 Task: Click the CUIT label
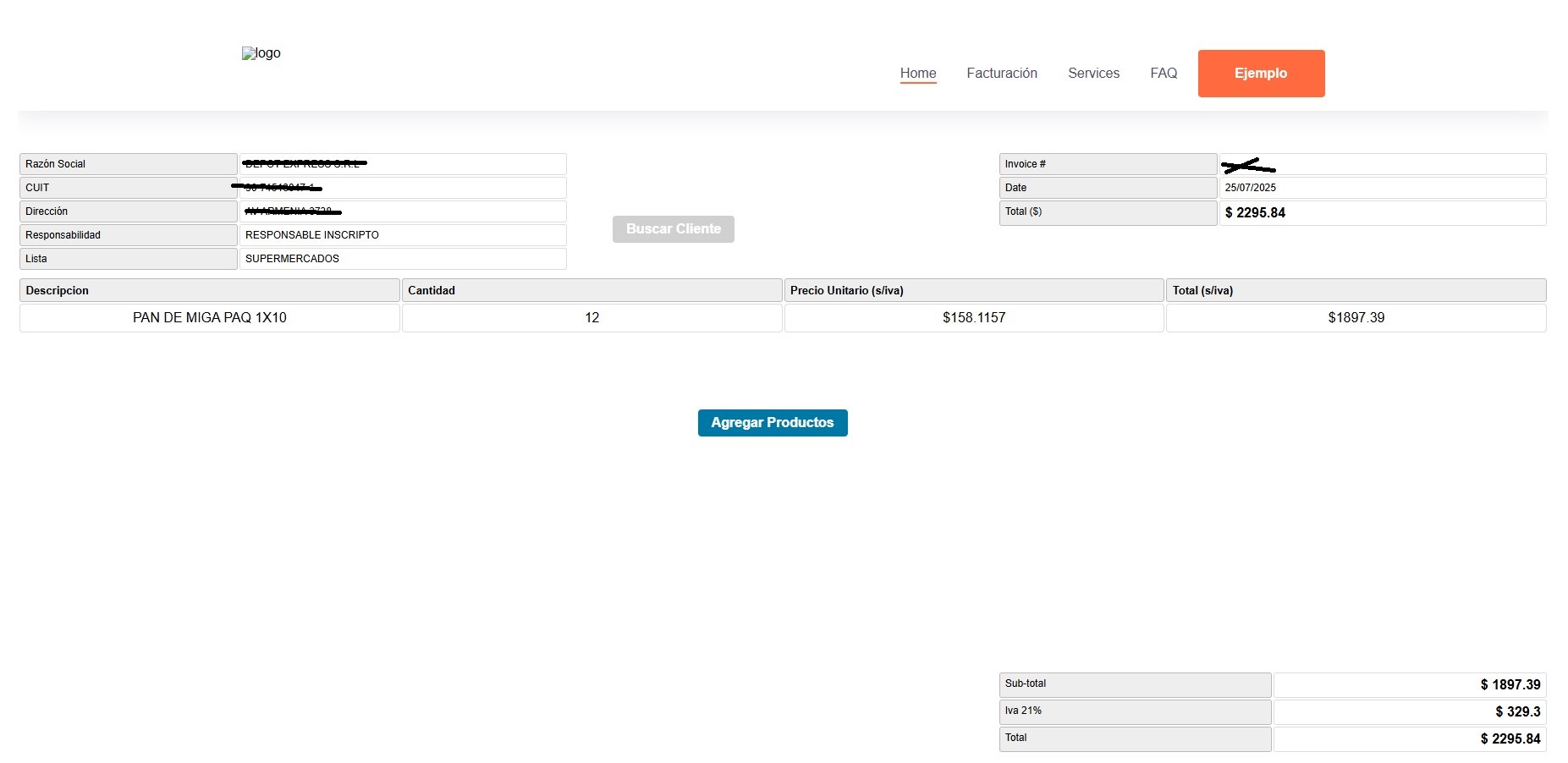[x=129, y=188]
